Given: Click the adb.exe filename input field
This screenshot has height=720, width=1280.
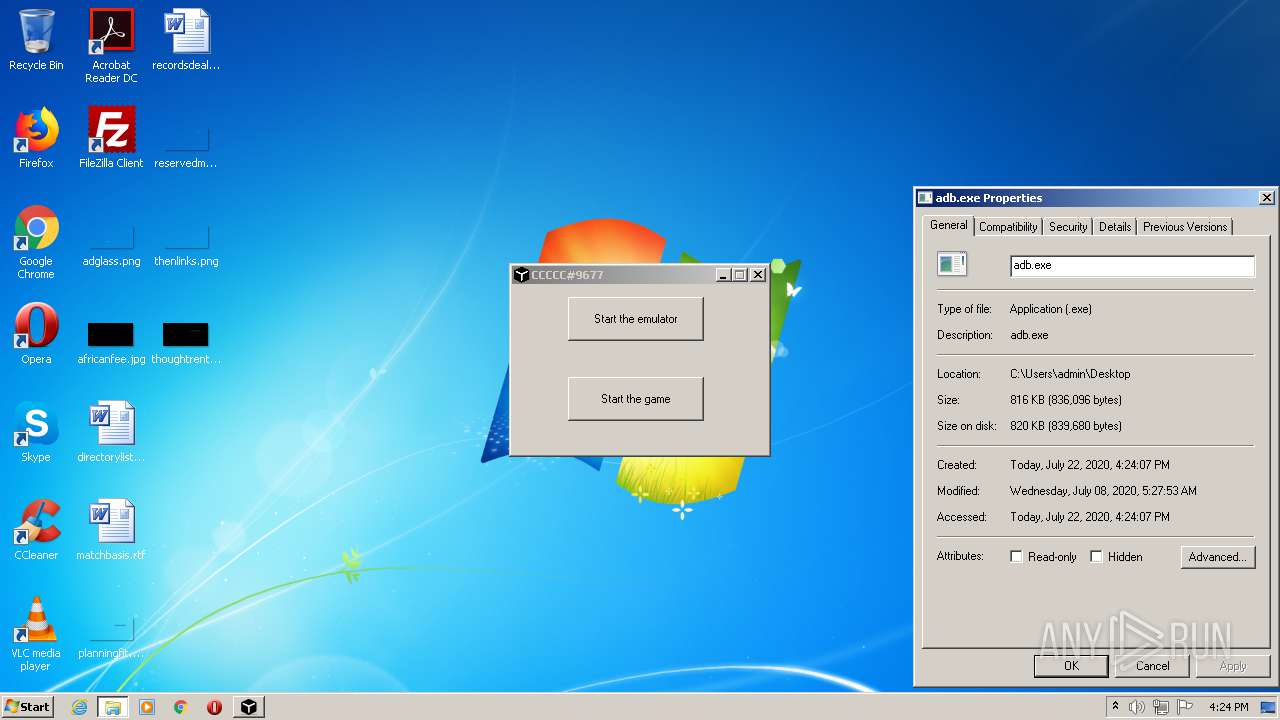Looking at the screenshot, I should (1132, 266).
